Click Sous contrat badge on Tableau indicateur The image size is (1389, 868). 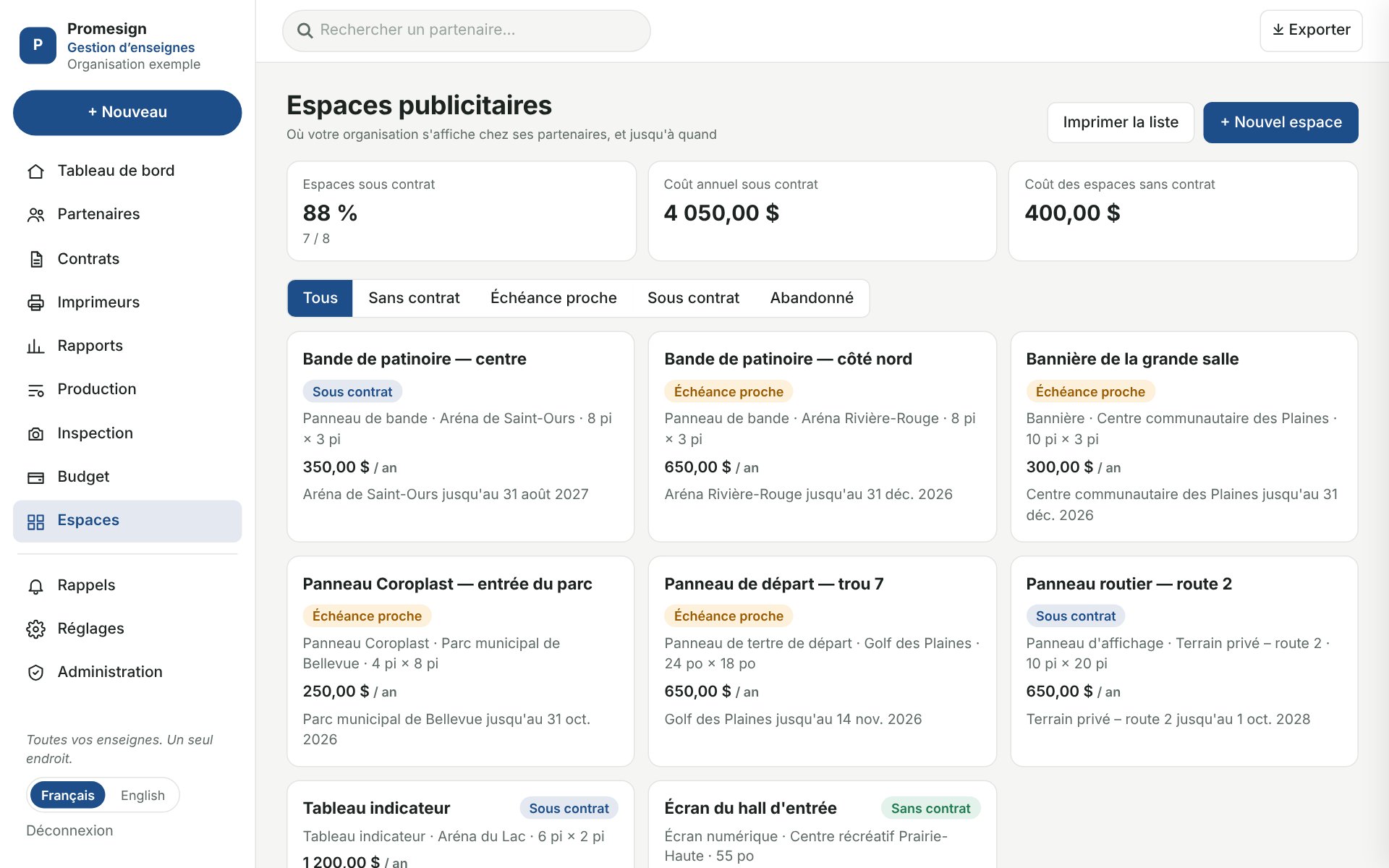click(x=569, y=808)
